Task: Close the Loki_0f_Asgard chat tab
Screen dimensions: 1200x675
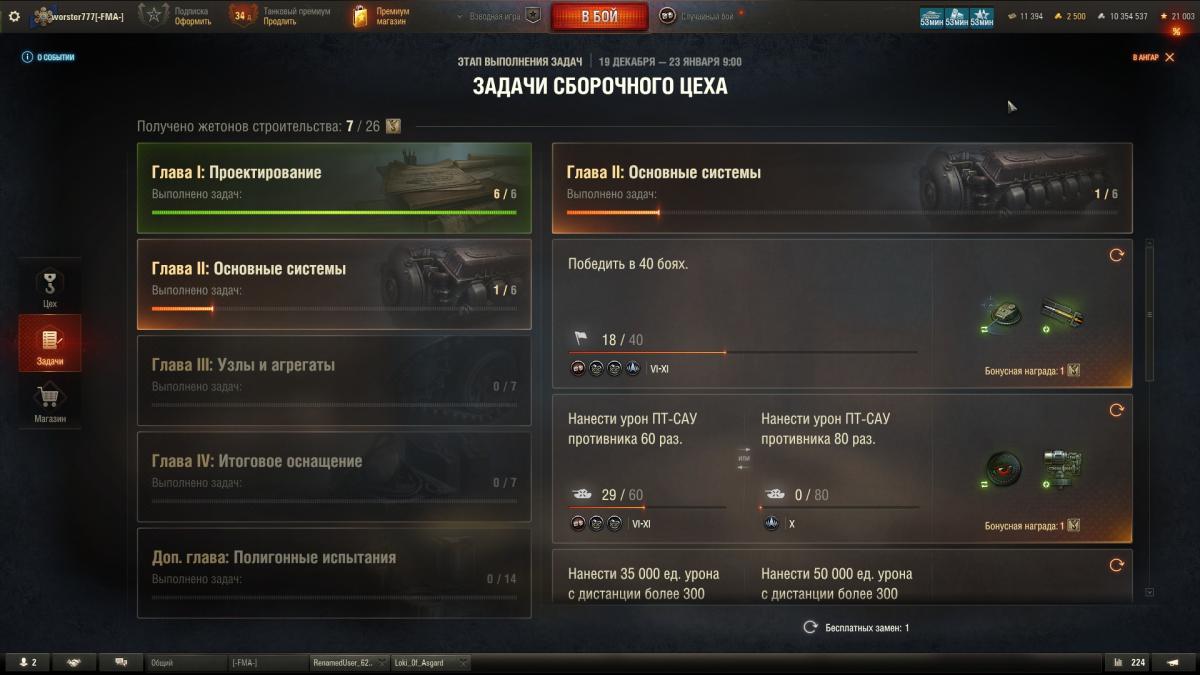Action: [x=464, y=662]
